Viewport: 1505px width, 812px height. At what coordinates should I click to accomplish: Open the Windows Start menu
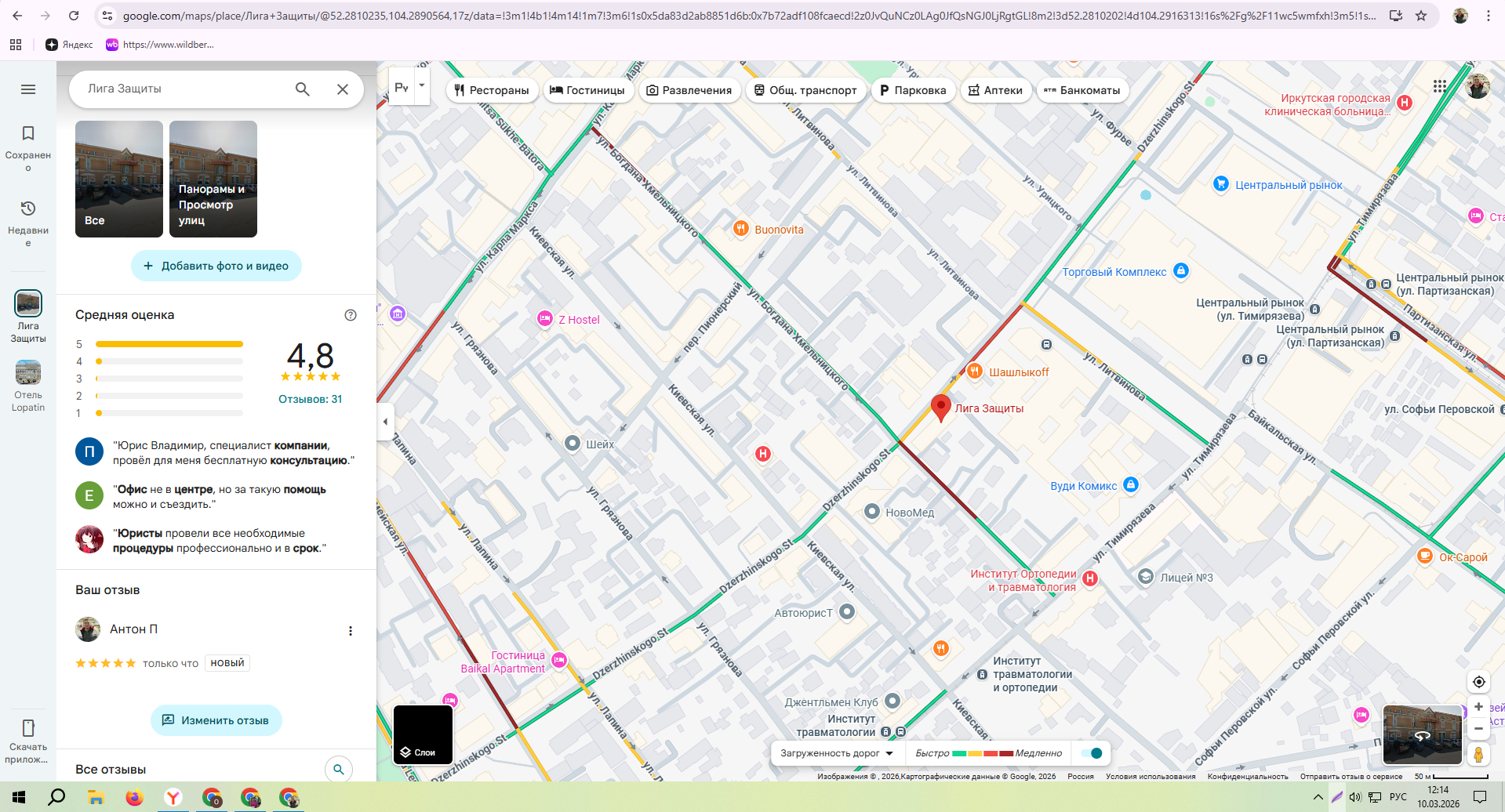(x=19, y=798)
